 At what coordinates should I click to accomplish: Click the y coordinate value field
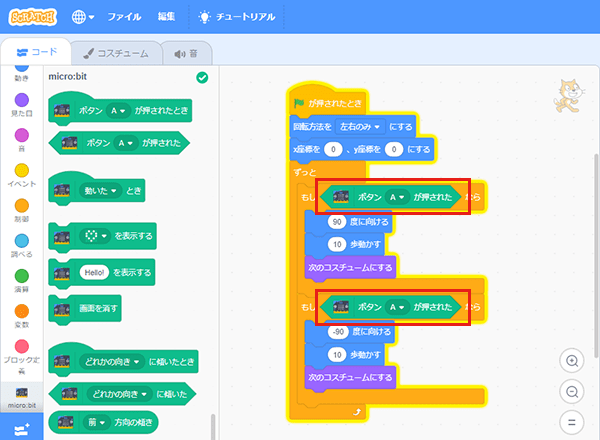tap(394, 149)
